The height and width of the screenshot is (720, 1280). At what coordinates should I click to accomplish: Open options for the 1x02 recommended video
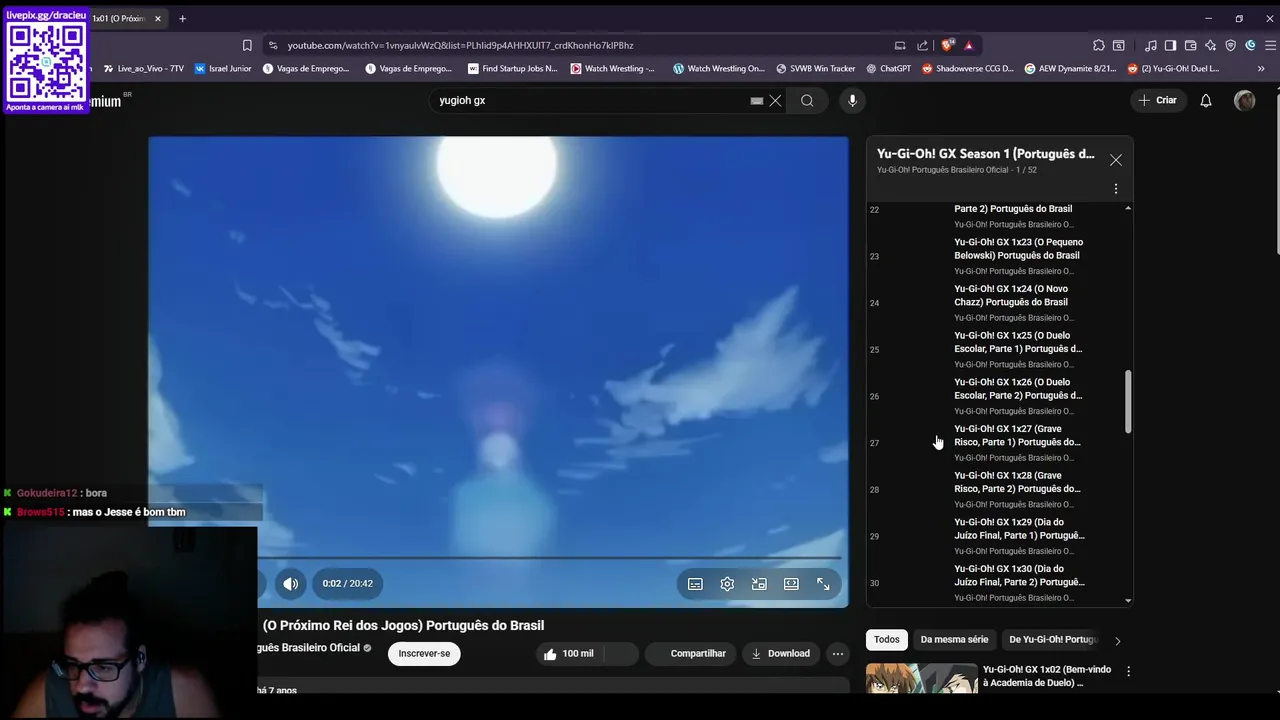[x=1128, y=672]
